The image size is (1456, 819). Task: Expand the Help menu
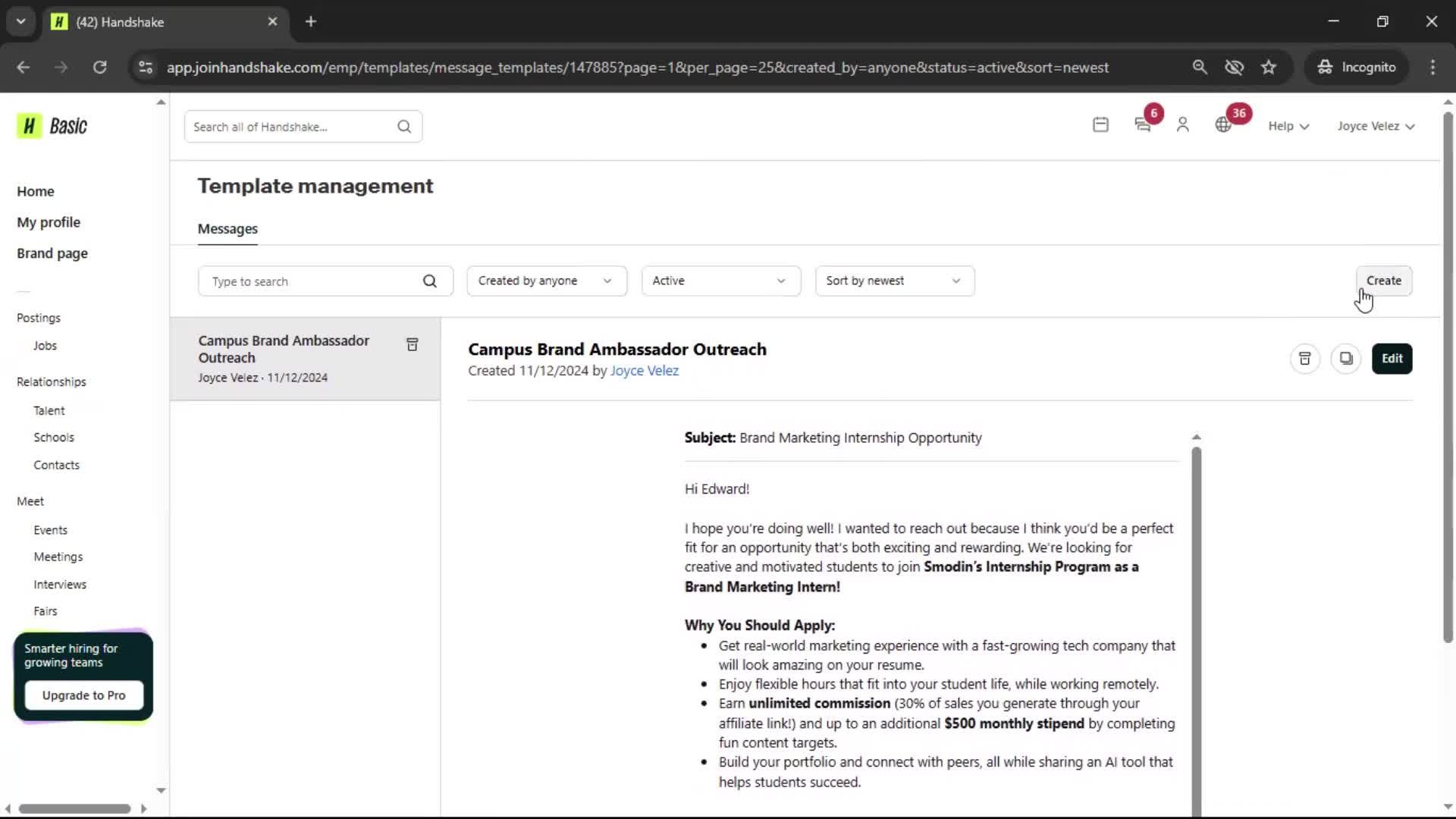[x=1288, y=126]
